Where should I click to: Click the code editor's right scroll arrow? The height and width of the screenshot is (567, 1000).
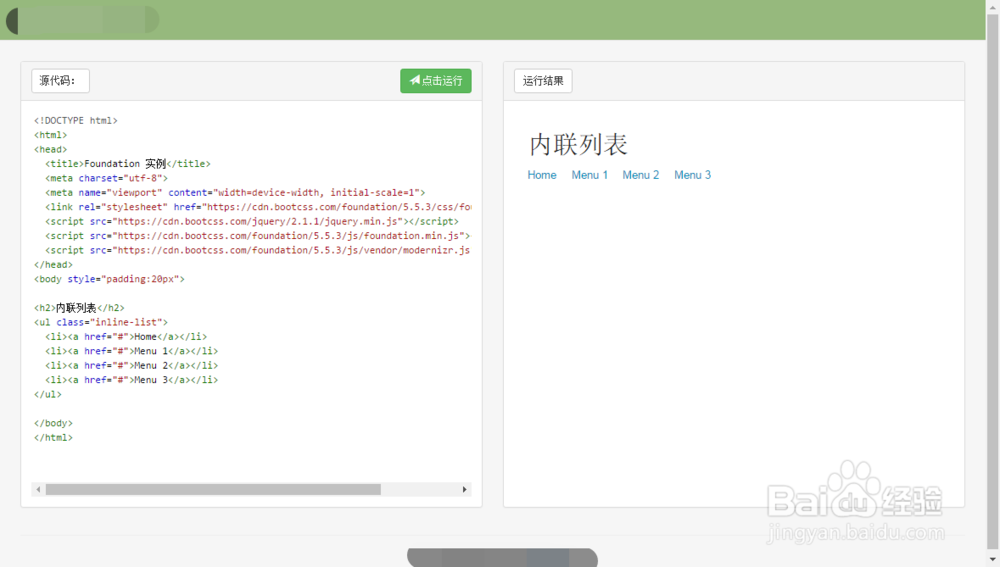464,489
